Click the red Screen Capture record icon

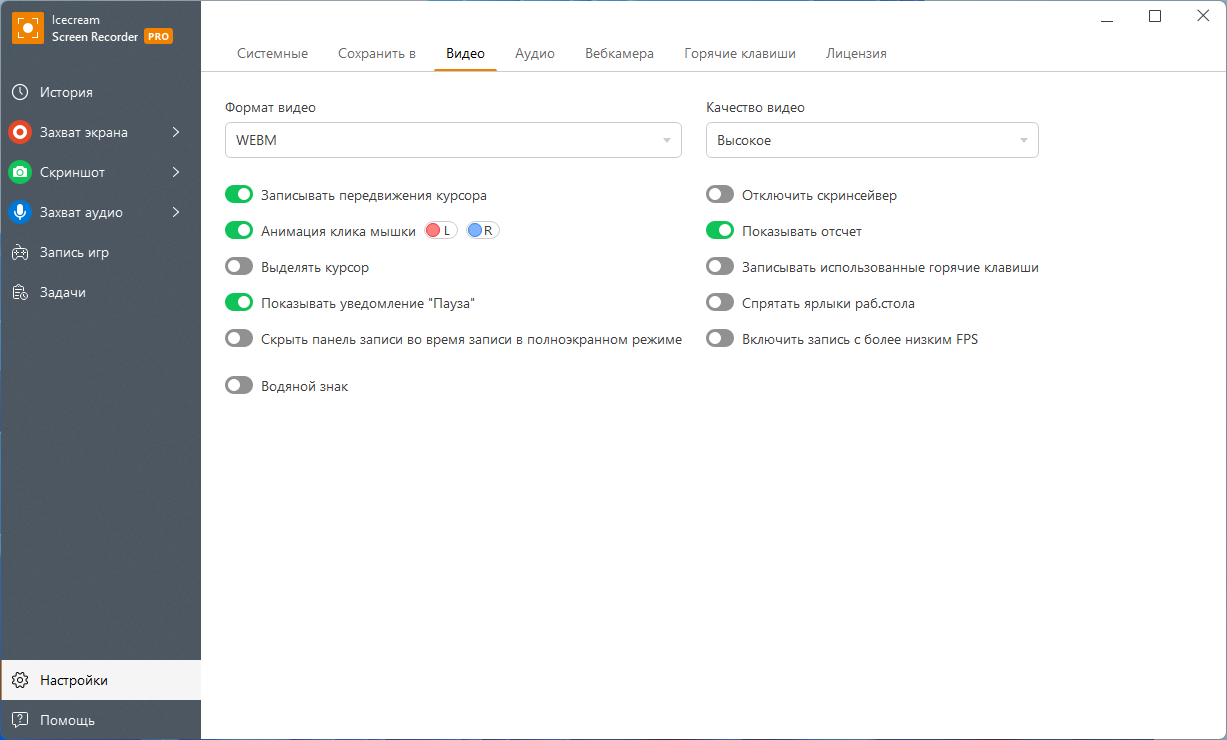20,132
